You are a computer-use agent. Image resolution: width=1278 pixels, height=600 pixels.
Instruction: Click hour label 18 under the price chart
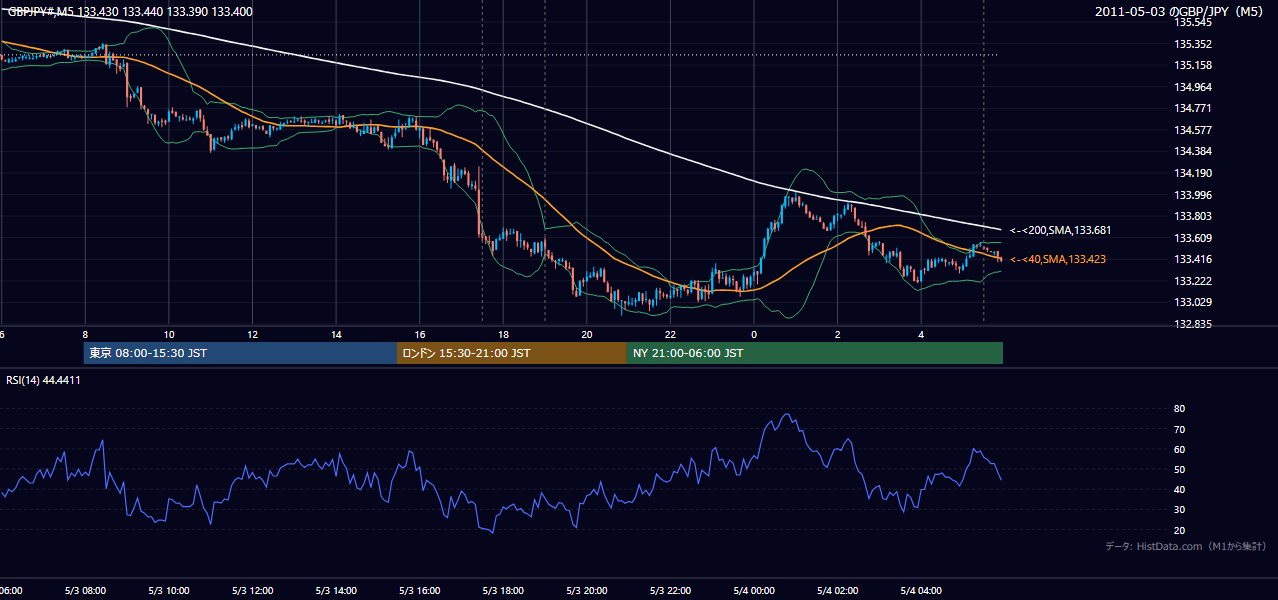503,335
